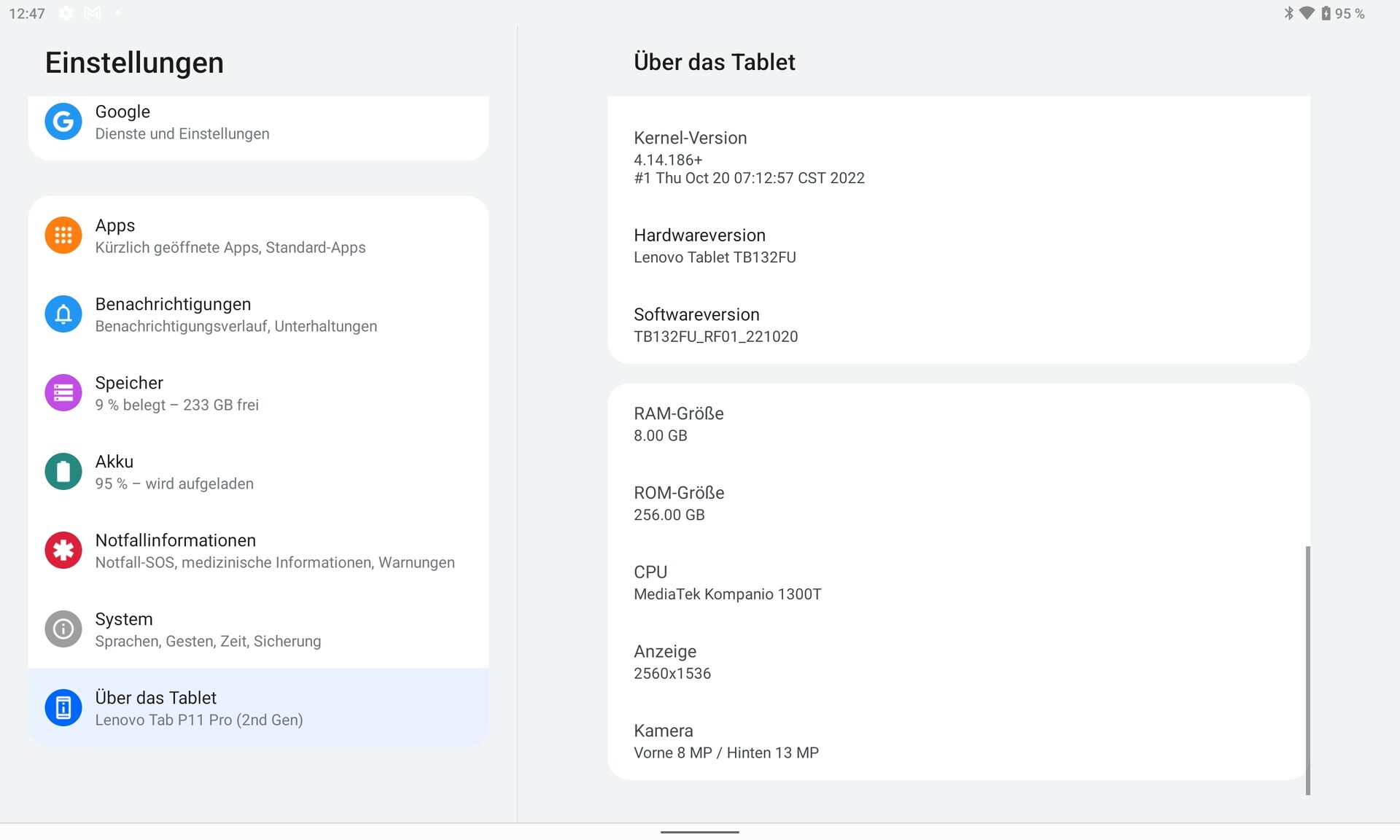Click the right panel scrollbar
The width and height of the screenshot is (1400, 840).
coord(1308,670)
